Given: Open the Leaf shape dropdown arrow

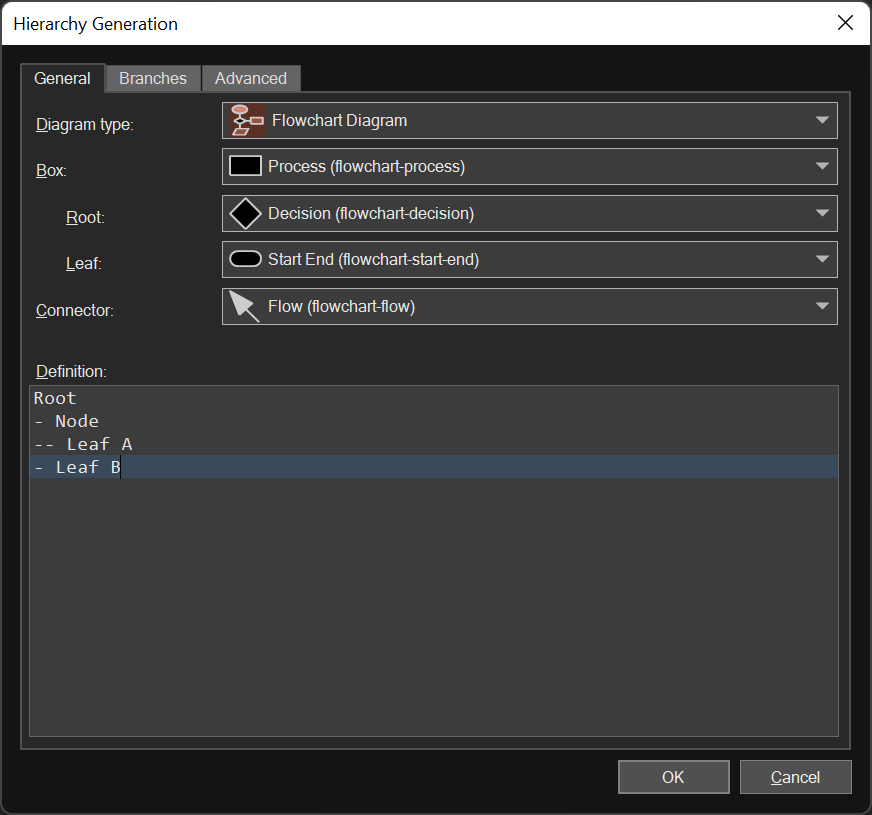Looking at the screenshot, I should tap(822, 260).
